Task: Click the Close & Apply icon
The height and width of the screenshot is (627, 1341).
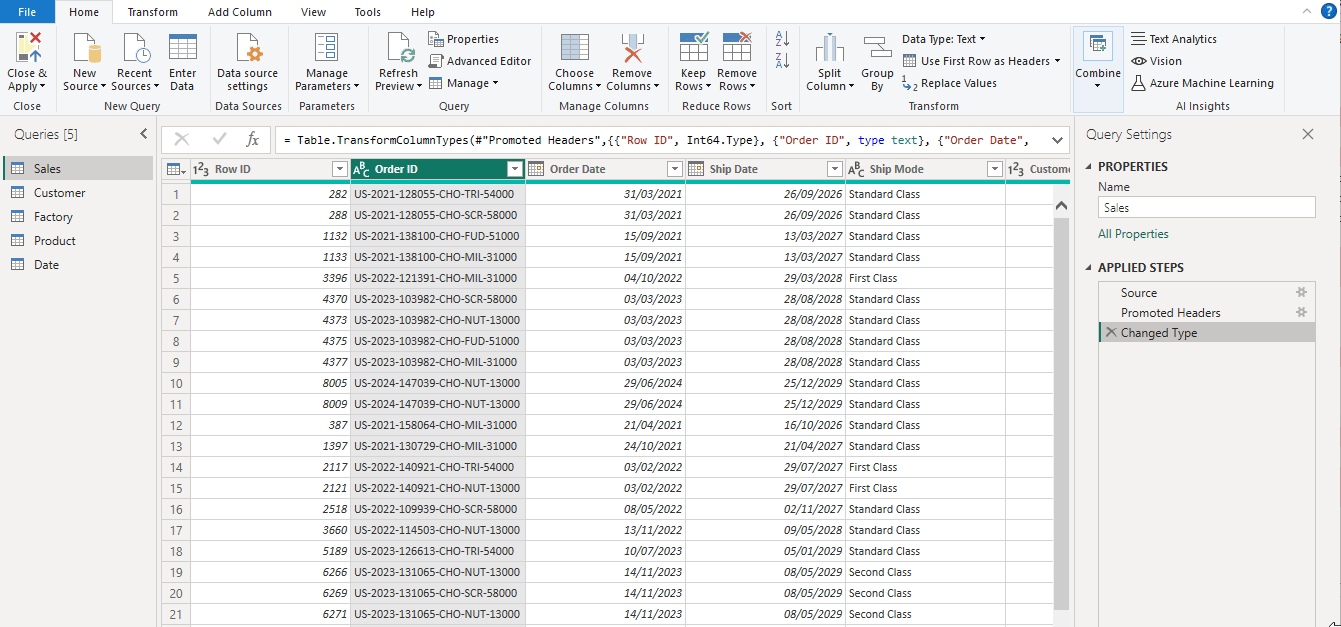Action: point(27,47)
